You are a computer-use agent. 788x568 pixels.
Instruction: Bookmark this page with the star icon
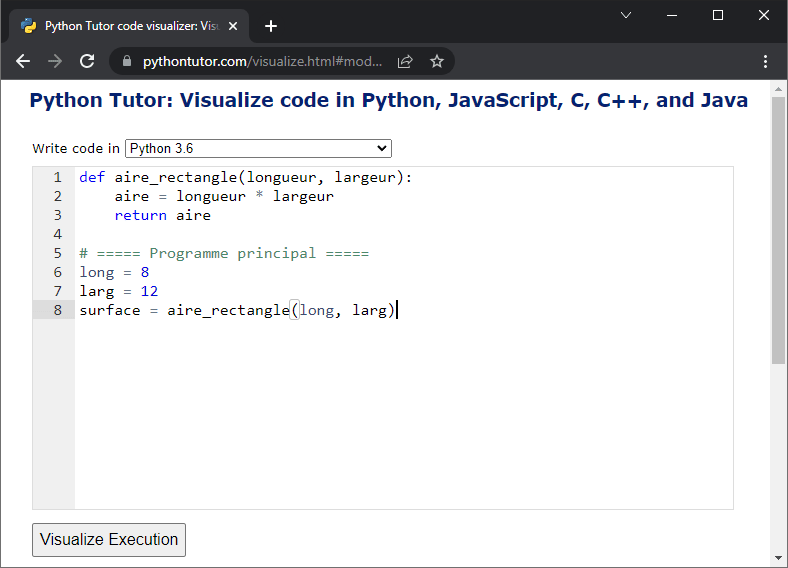(x=437, y=61)
